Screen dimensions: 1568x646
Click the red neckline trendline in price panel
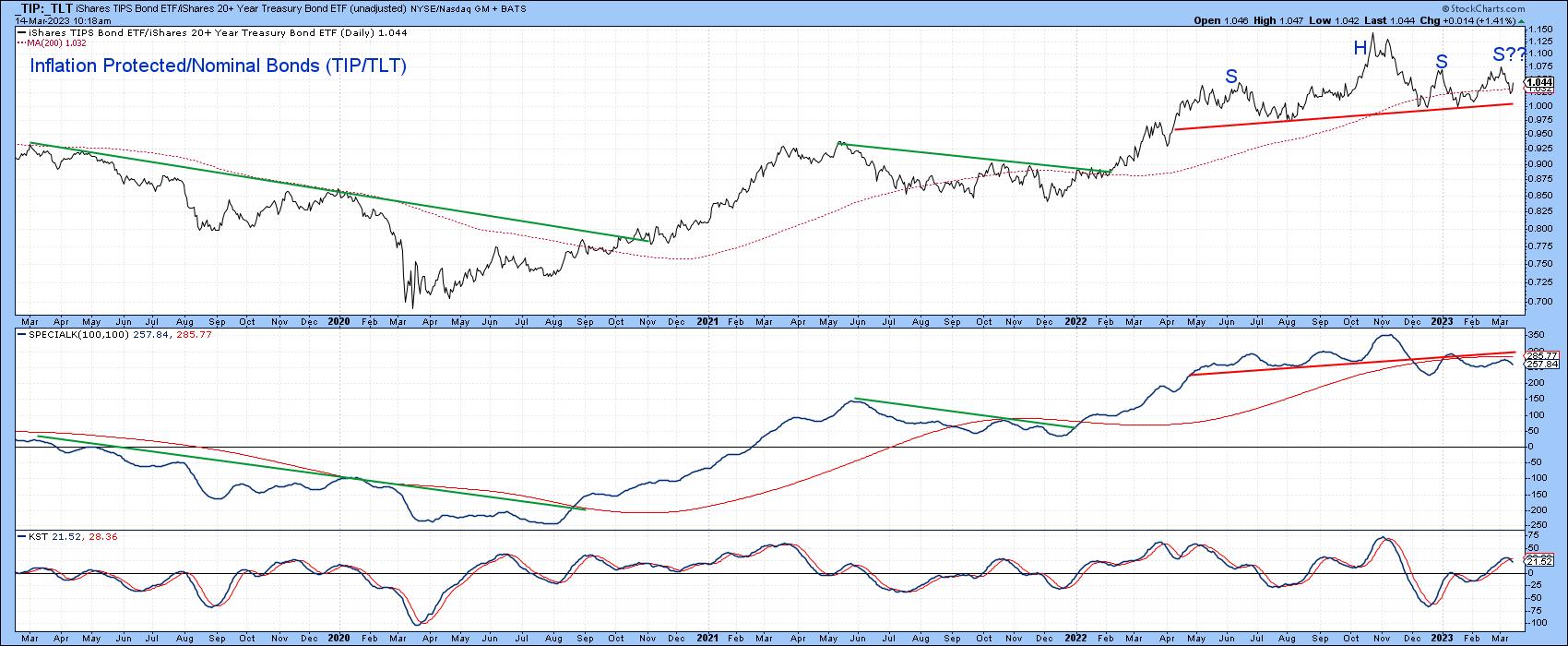coord(1344,116)
